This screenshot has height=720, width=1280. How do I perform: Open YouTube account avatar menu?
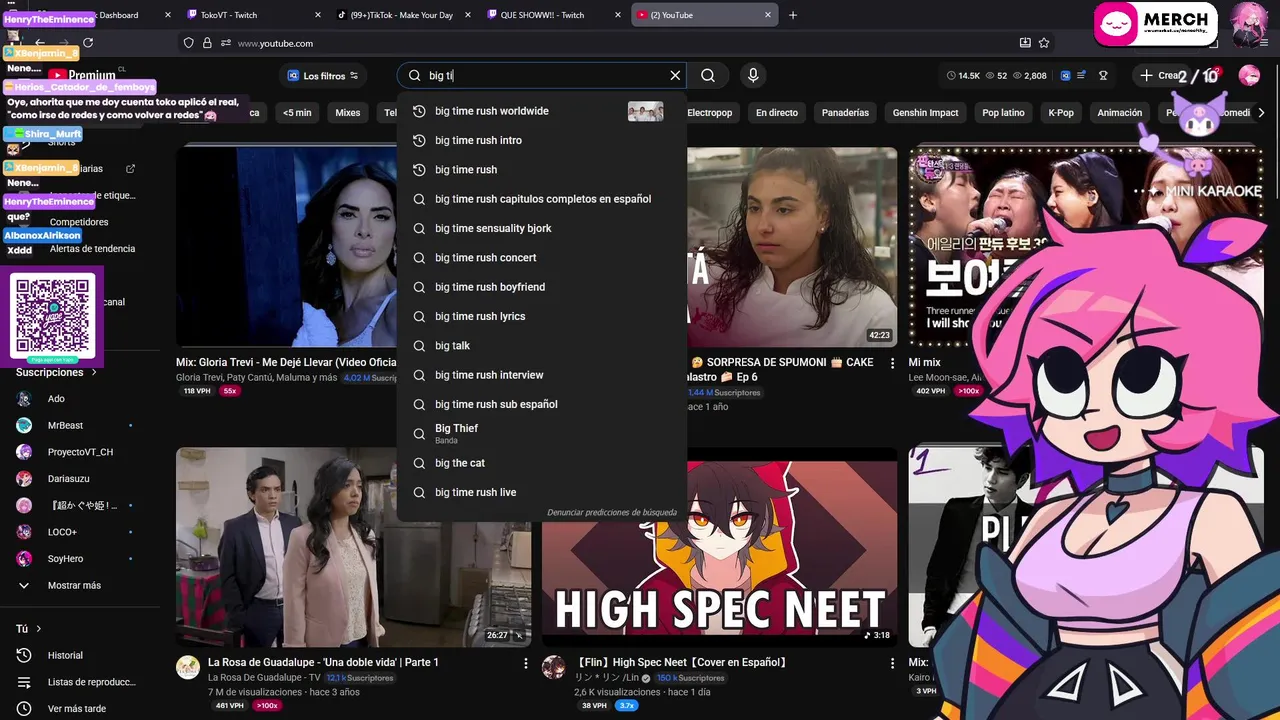[x=1249, y=75]
